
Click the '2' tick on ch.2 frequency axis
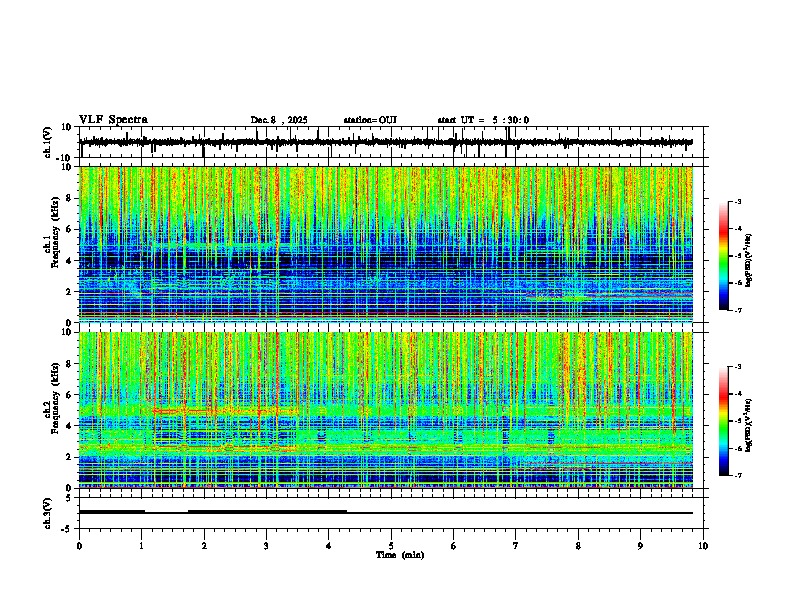point(69,457)
